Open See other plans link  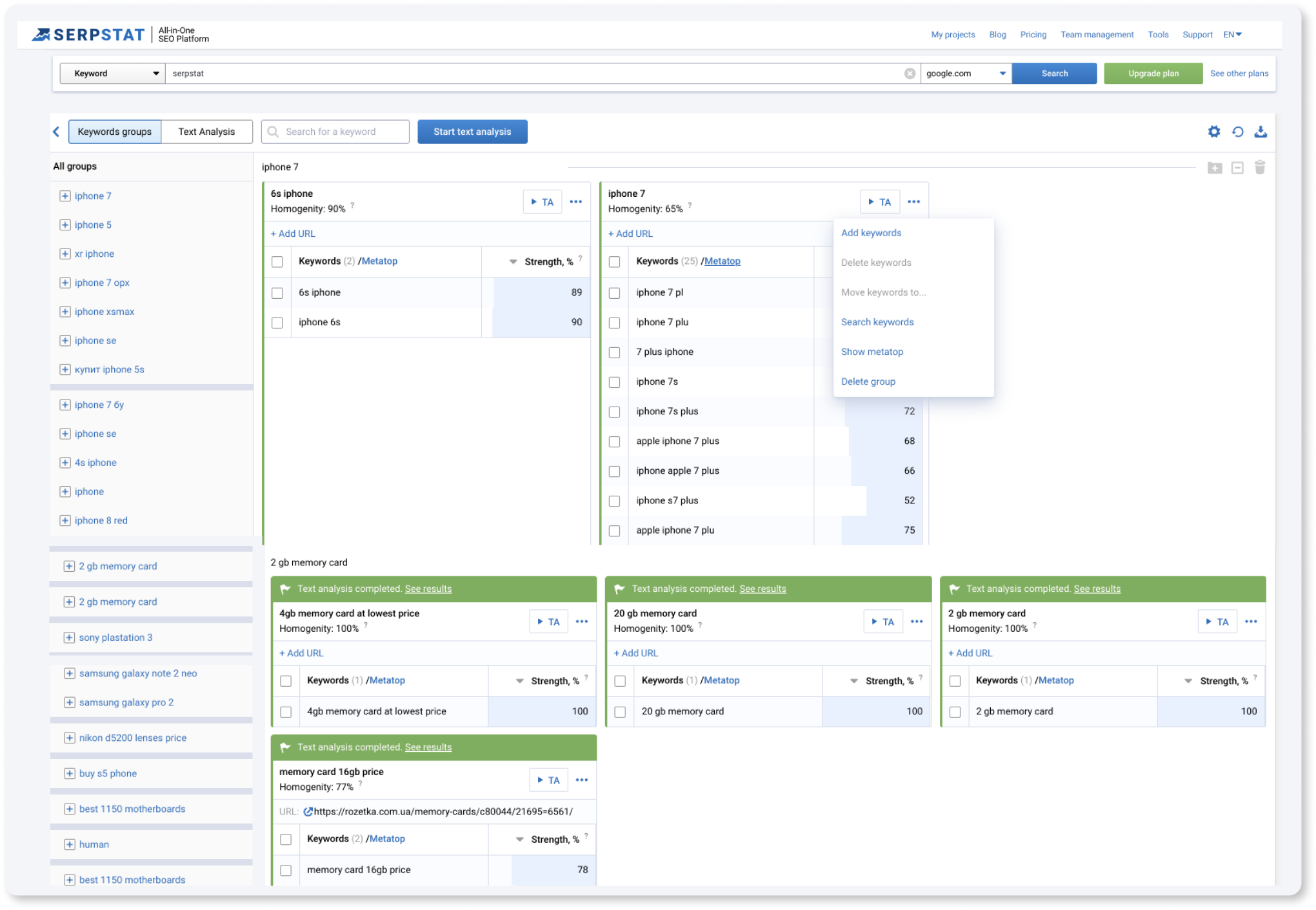click(1239, 74)
